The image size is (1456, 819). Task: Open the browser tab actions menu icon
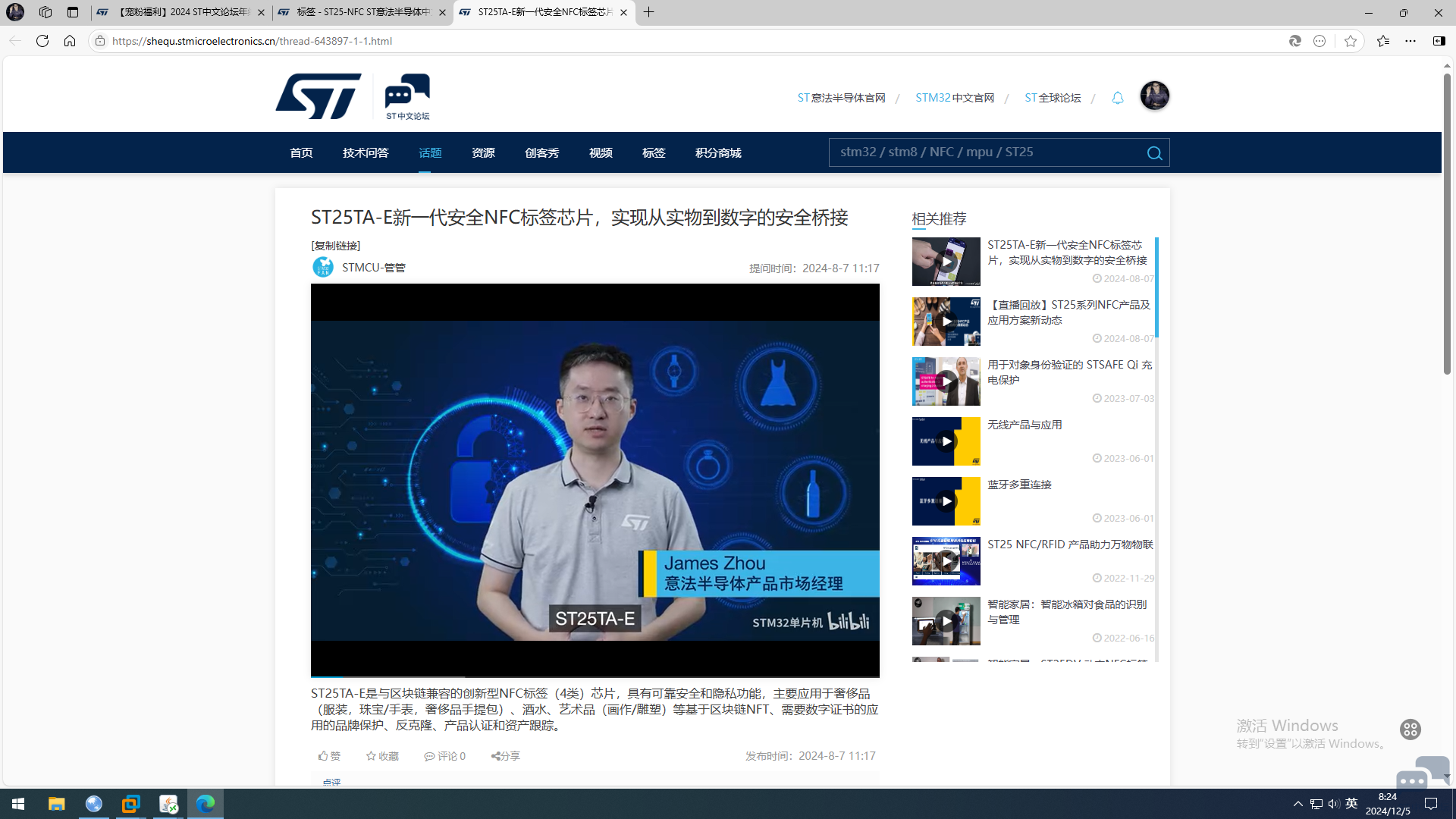[73, 12]
